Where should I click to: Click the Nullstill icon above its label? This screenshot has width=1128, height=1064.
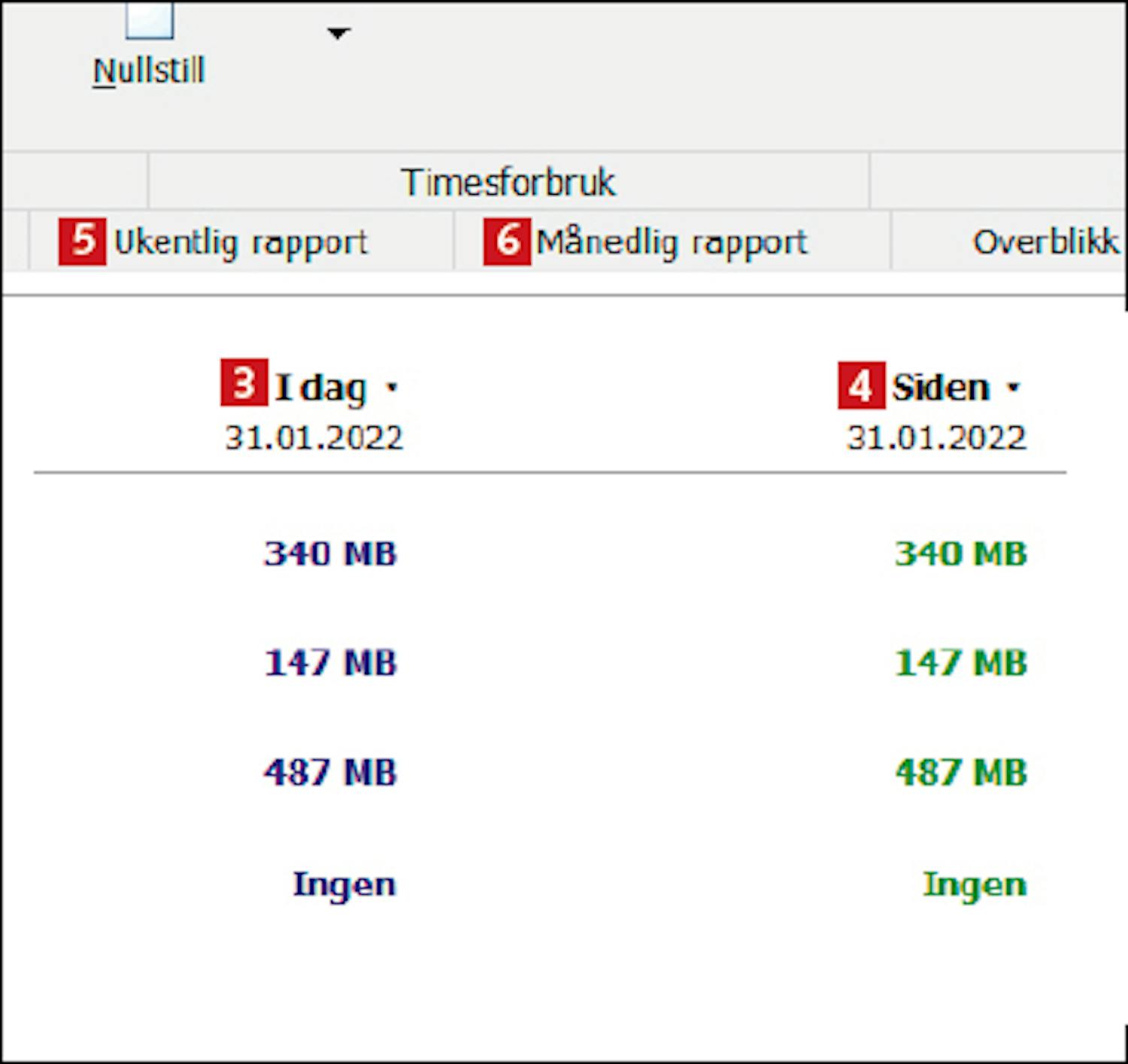click(149, 20)
